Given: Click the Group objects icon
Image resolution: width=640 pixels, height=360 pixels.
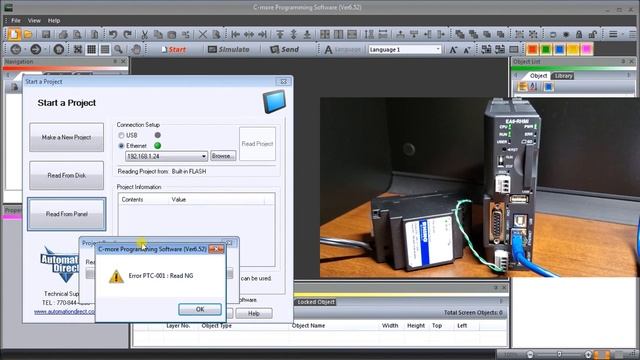Looking at the screenshot, I should click(x=519, y=35).
